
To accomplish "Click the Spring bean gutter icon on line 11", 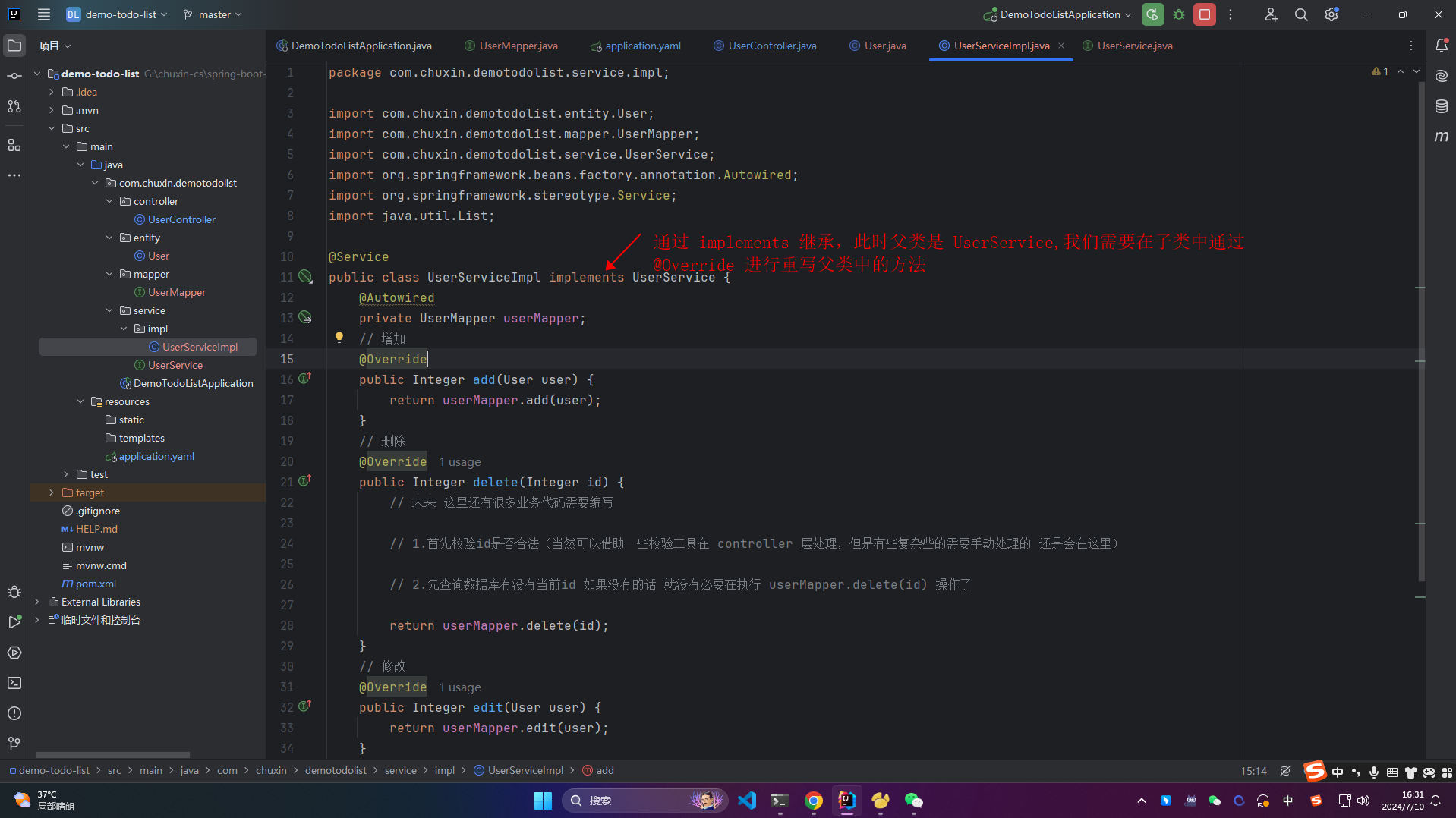I will (305, 277).
